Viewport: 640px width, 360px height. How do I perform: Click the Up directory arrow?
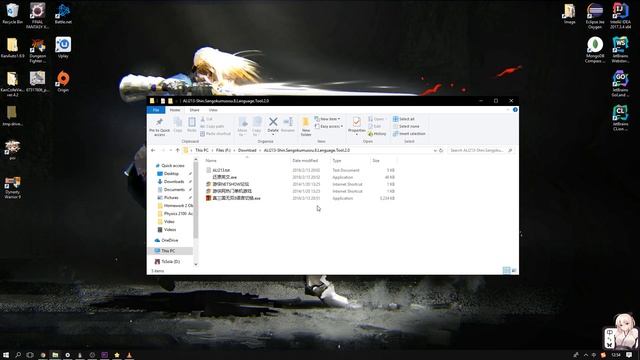pyautogui.click(x=178, y=151)
